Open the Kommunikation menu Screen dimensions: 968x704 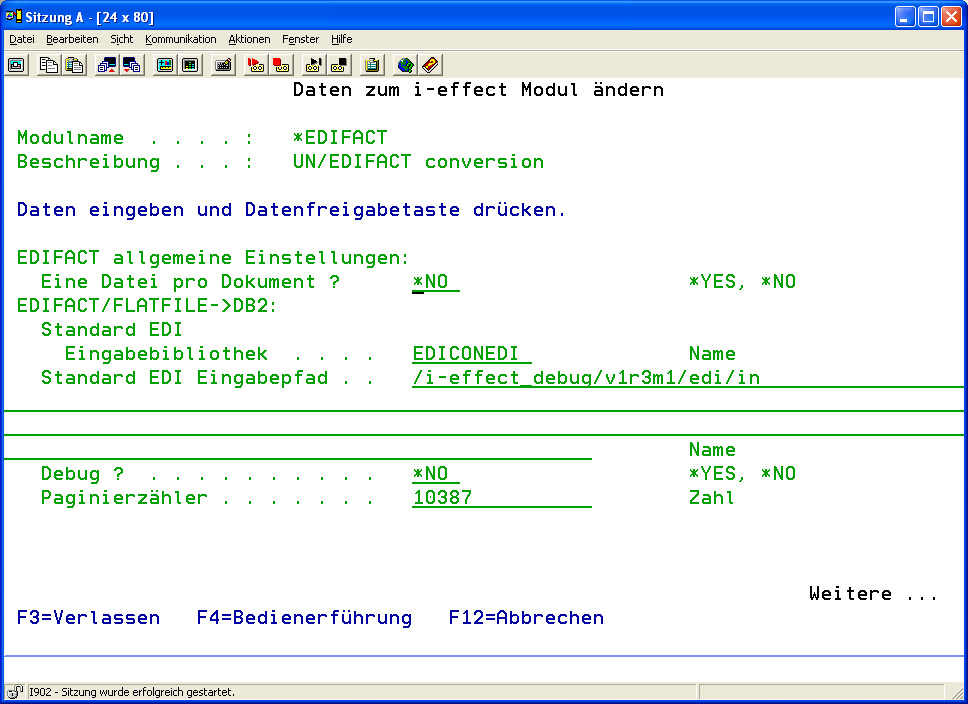(180, 39)
